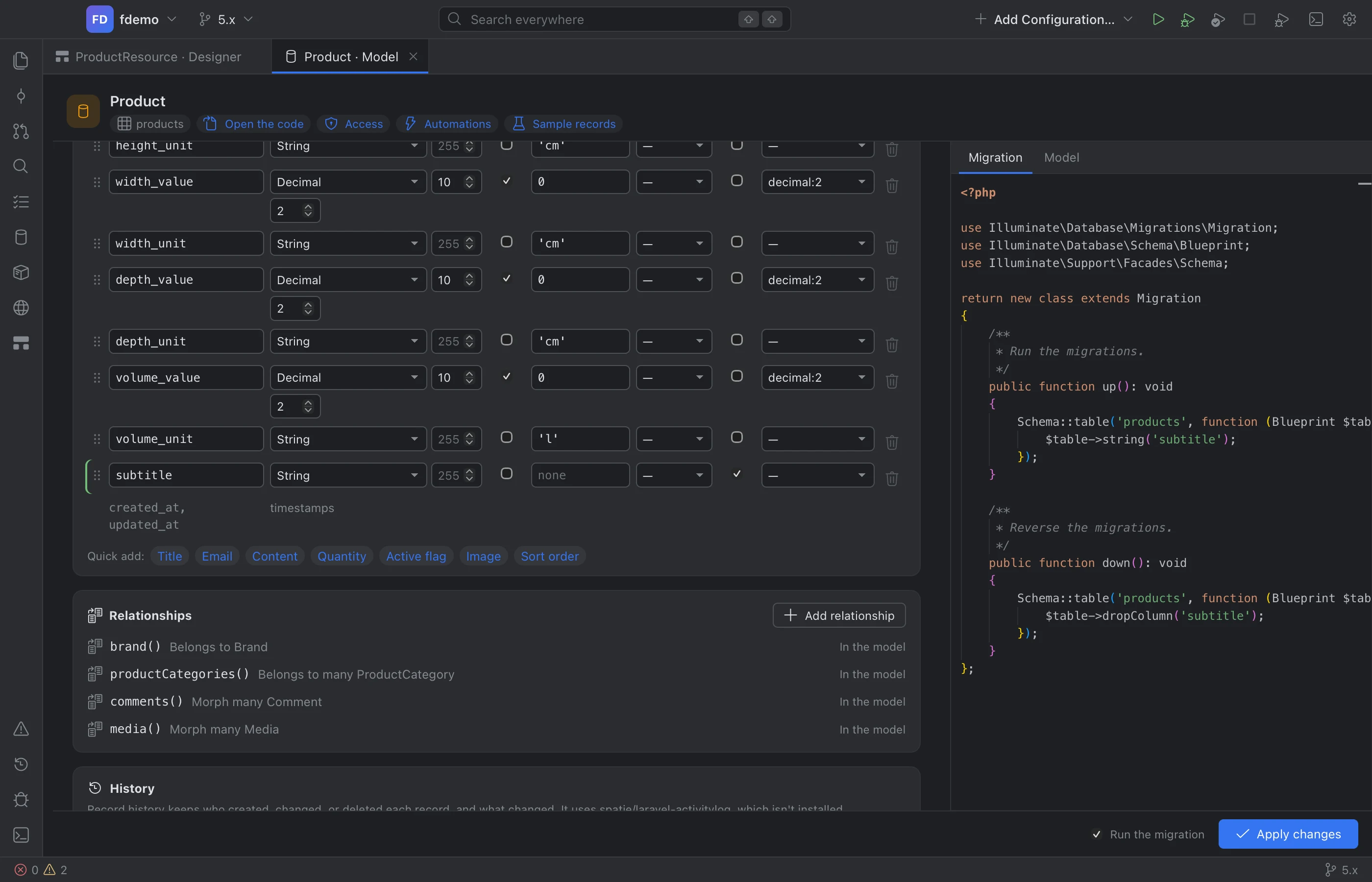The width and height of the screenshot is (1372, 882).
Task: Open the Problems warning icon in sidebar
Action: pyautogui.click(x=21, y=729)
